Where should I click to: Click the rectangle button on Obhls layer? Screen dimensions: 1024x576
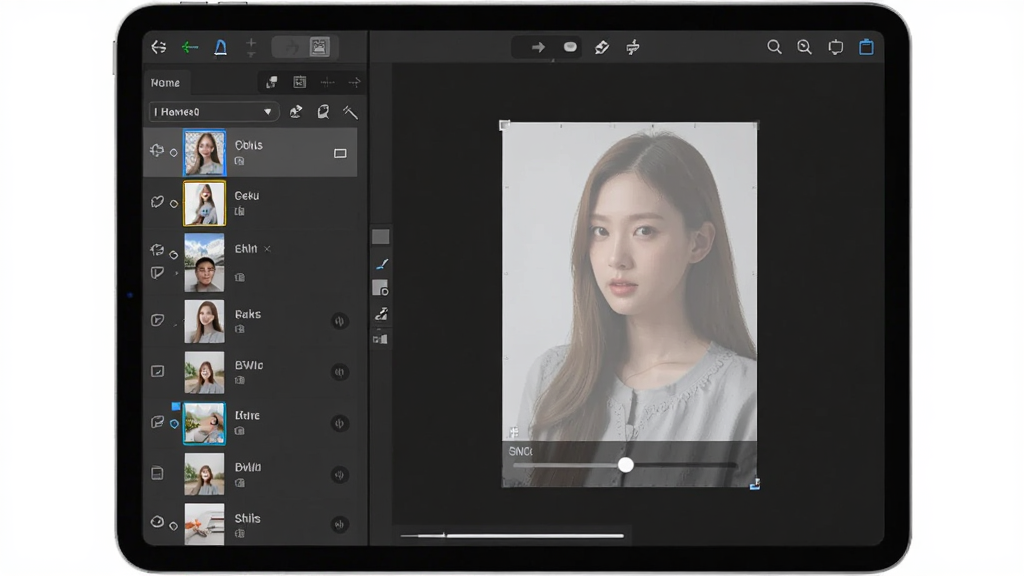[x=340, y=153]
